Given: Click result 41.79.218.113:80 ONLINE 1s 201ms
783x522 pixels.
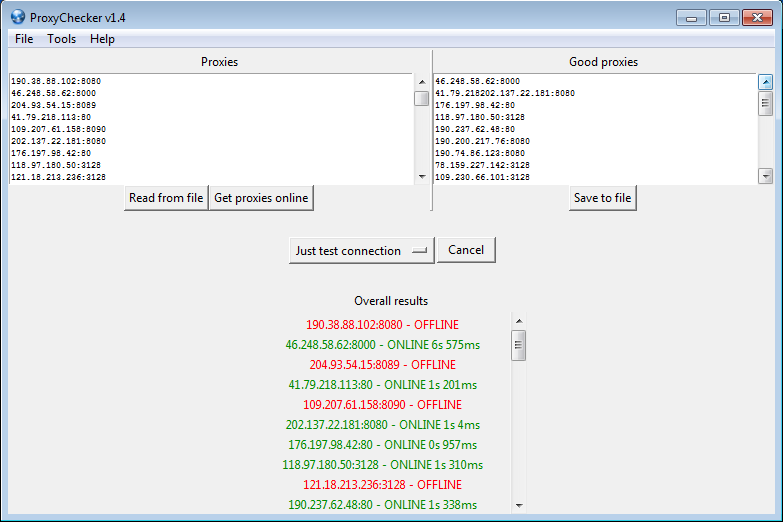Looking at the screenshot, I should pyautogui.click(x=383, y=385).
